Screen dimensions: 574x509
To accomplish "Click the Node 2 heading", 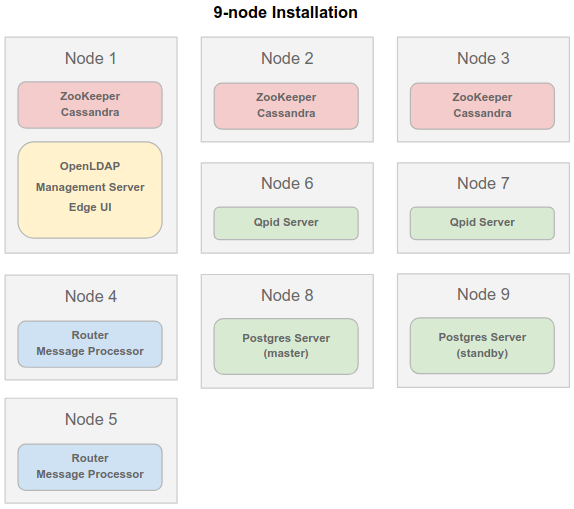I will 287,58.
